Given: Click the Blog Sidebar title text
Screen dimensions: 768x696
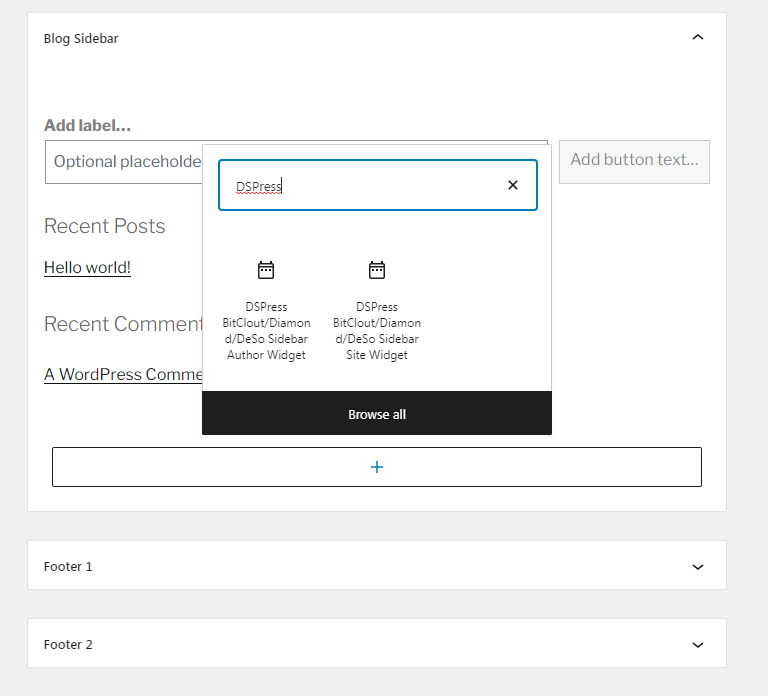Looking at the screenshot, I should pyautogui.click(x=81, y=38).
